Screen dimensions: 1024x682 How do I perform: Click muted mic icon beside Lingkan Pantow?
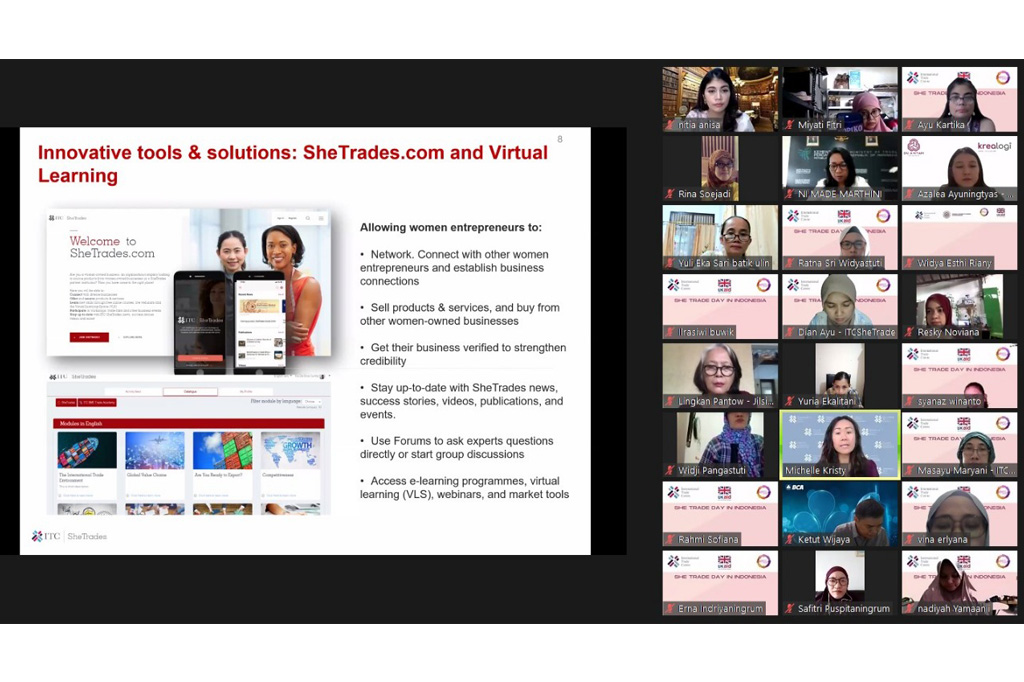[x=670, y=402]
